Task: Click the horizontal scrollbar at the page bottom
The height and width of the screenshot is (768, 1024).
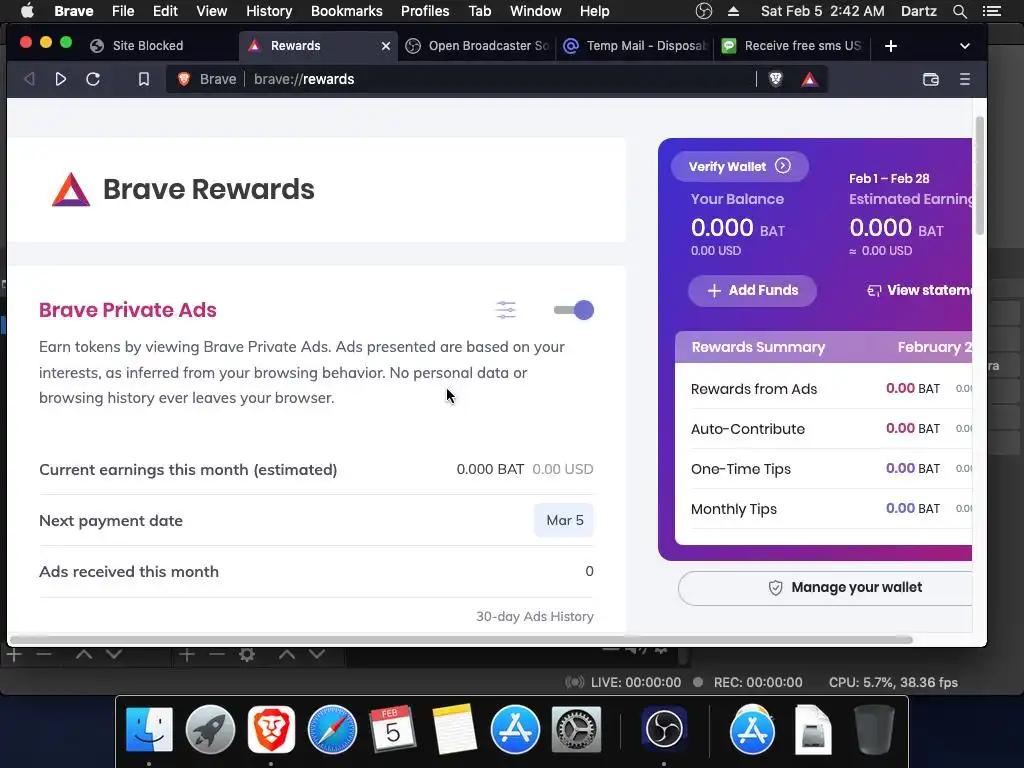Action: pyautogui.click(x=461, y=640)
